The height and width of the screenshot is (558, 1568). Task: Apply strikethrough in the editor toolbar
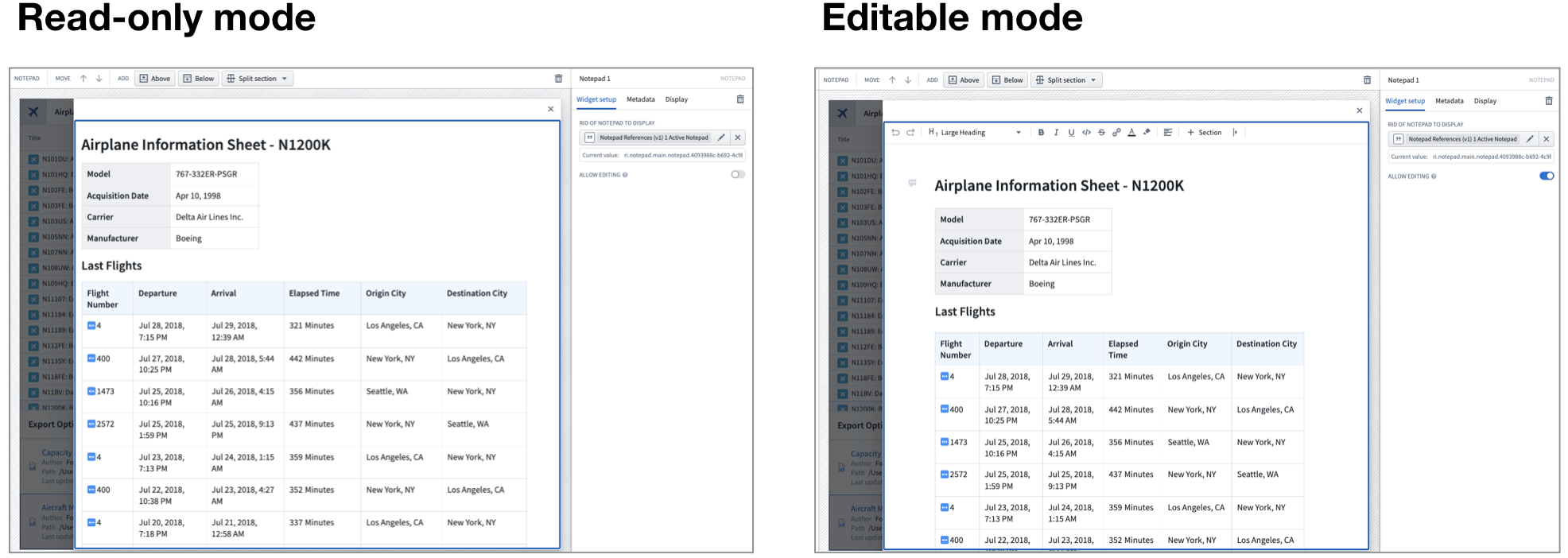point(1101,133)
